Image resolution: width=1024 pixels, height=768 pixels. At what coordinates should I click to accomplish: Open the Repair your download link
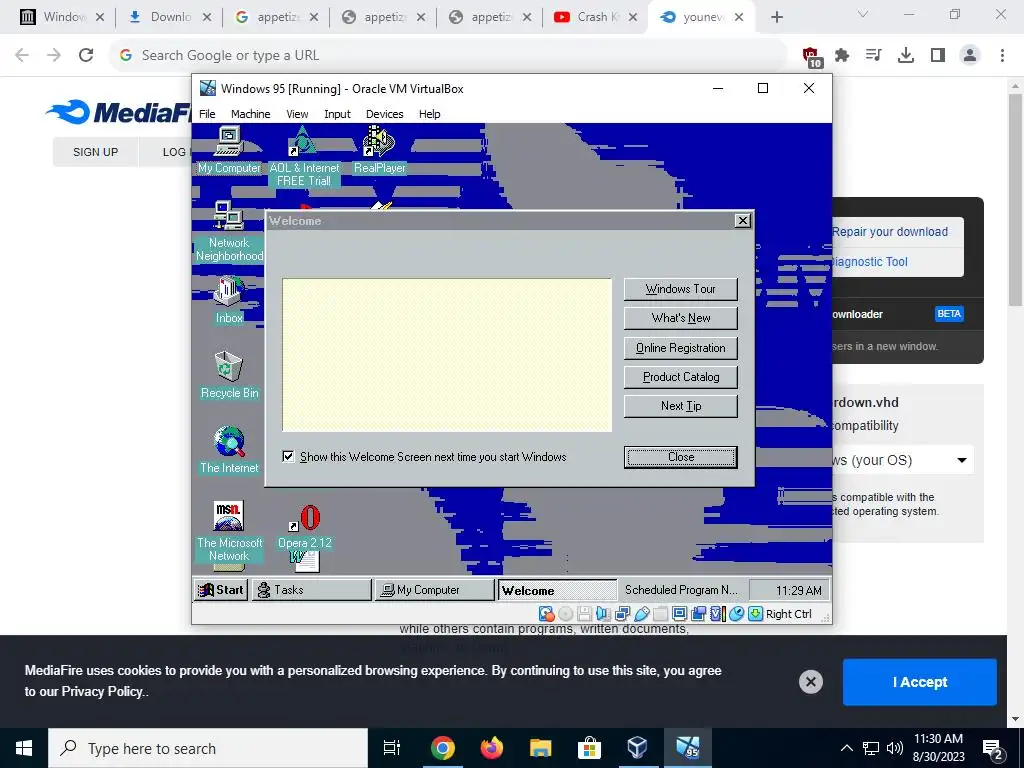pyautogui.click(x=889, y=232)
